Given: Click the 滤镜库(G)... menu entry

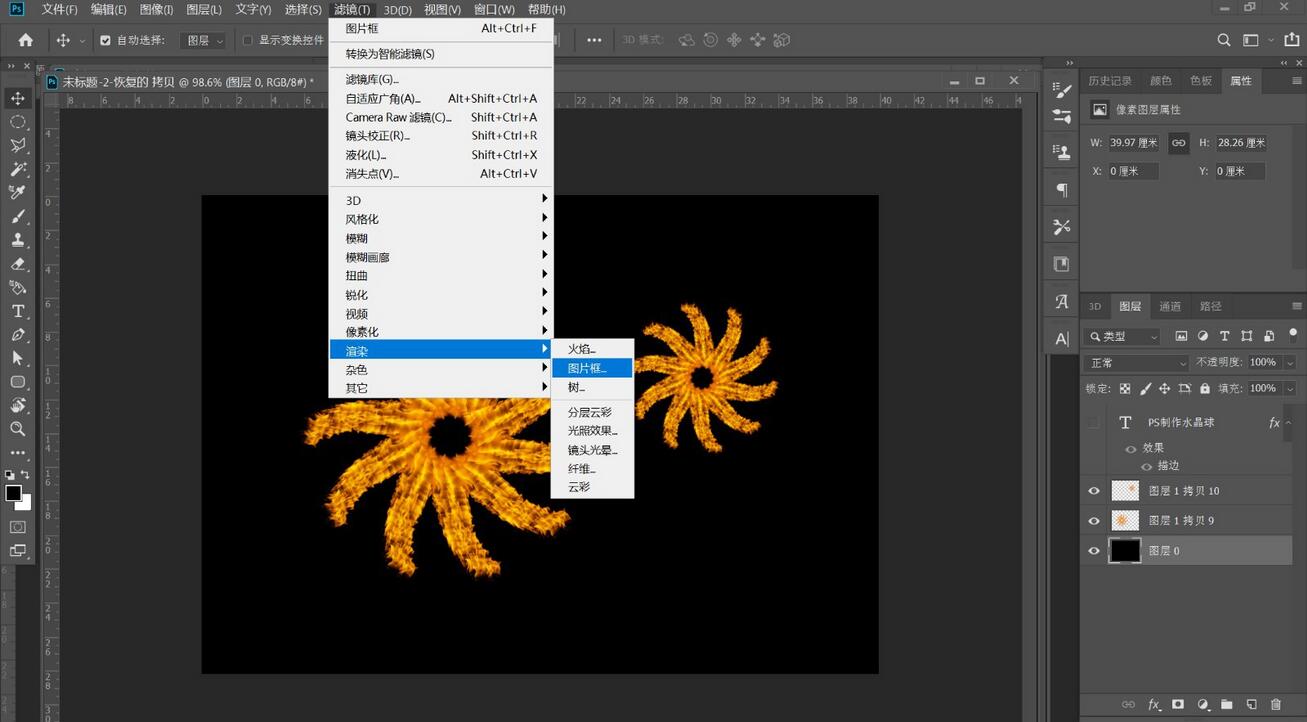Looking at the screenshot, I should tap(441, 79).
